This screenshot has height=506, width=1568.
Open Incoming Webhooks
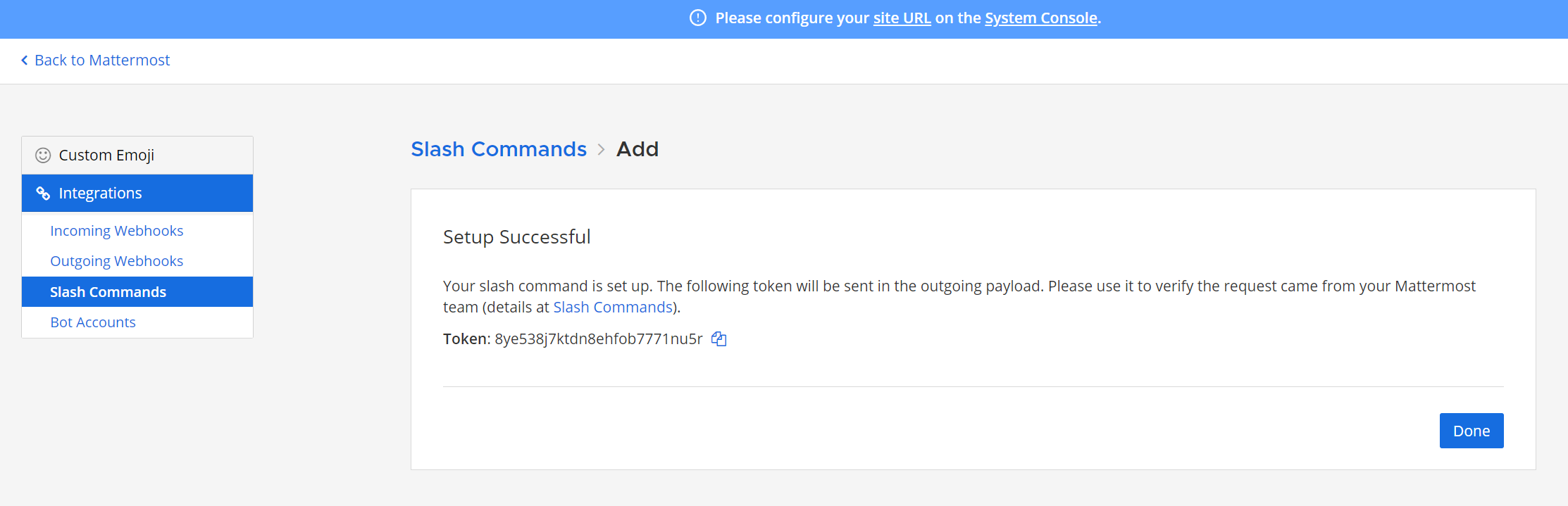(x=117, y=231)
